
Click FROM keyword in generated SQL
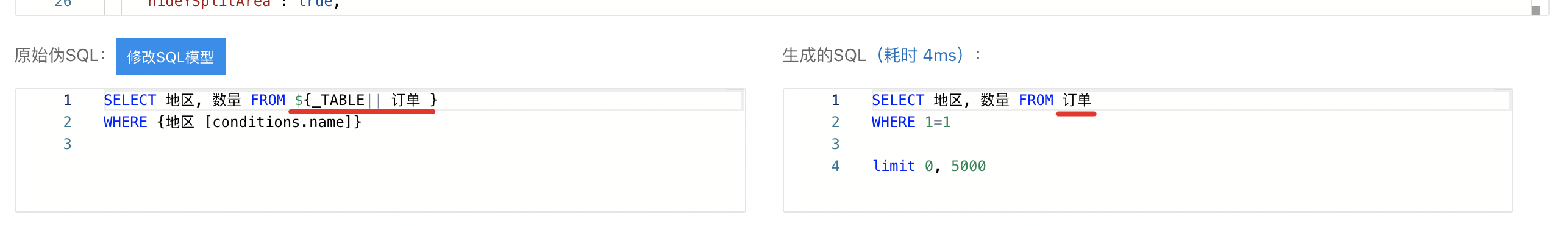click(1036, 100)
